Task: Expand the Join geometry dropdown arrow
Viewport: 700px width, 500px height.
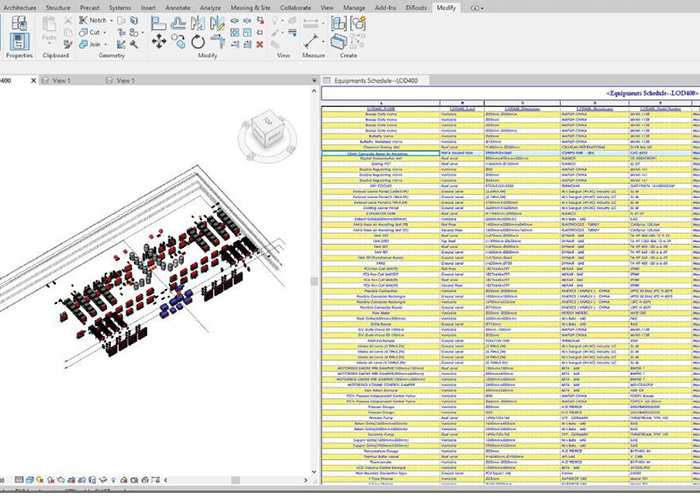Action: pyautogui.click(x=105, y=45)
